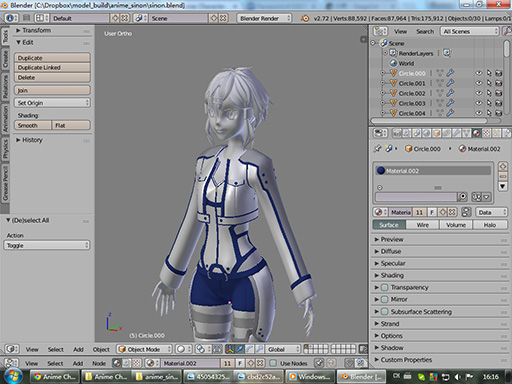512x384 pixels.
Task: Open the All Scenes outliner dropdown
Action: (x=470, y=31)
